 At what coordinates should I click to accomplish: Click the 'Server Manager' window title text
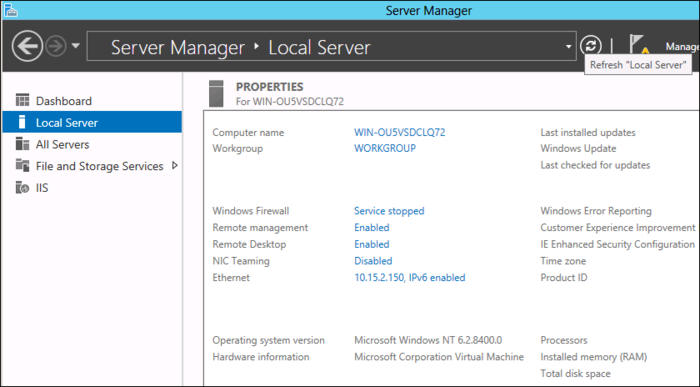click(x=429, y=10)
